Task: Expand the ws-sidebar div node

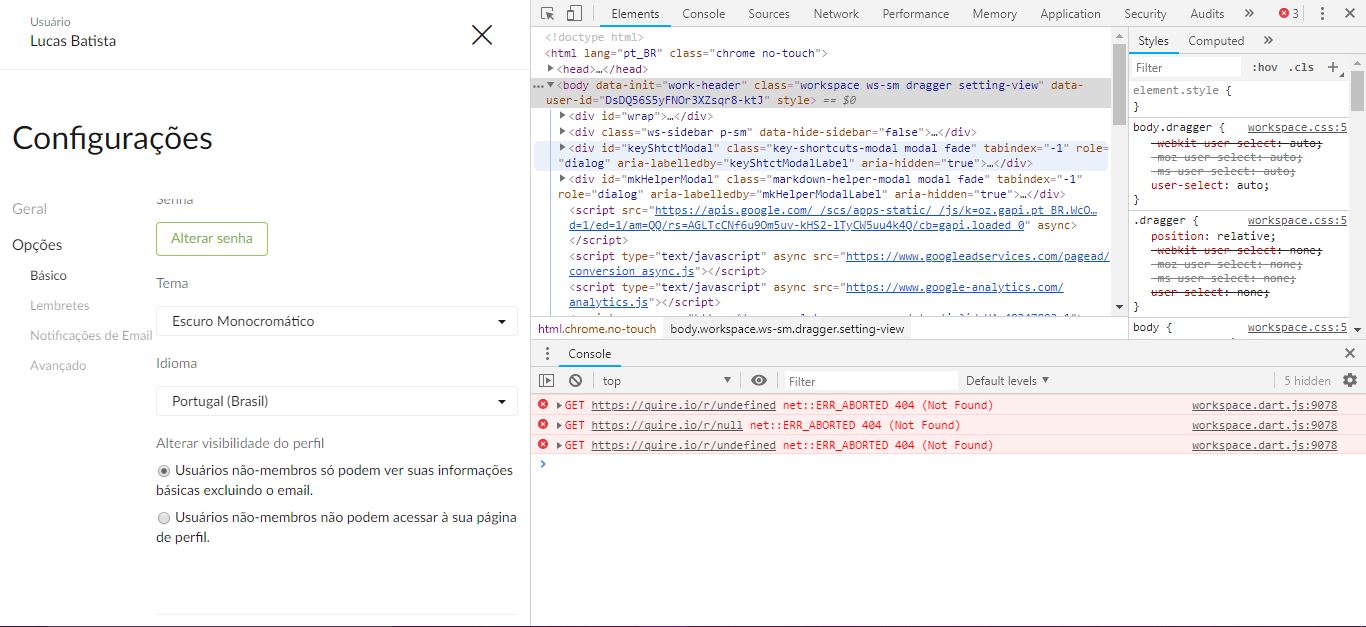Action: click(x=563, y=132)
